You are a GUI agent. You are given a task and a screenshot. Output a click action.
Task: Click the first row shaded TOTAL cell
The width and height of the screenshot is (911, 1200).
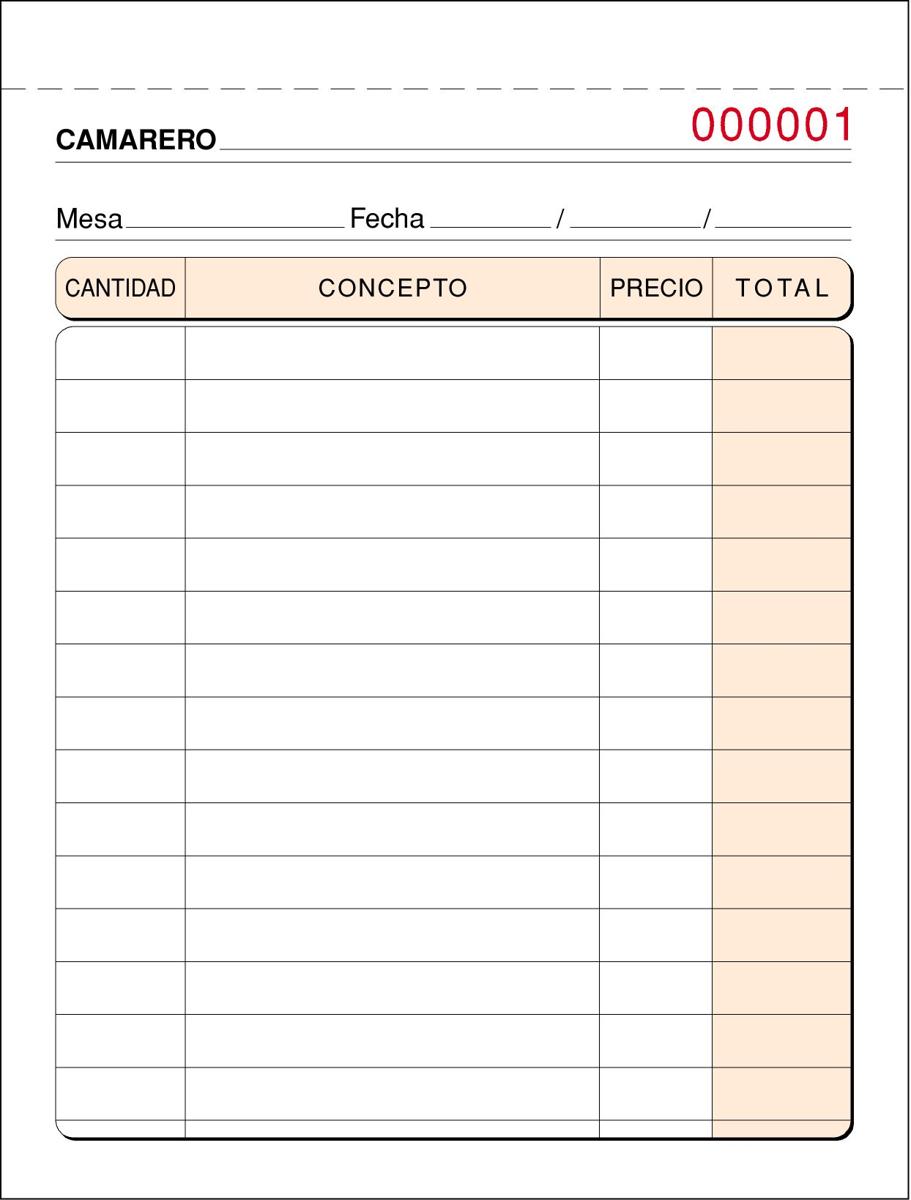781,353
